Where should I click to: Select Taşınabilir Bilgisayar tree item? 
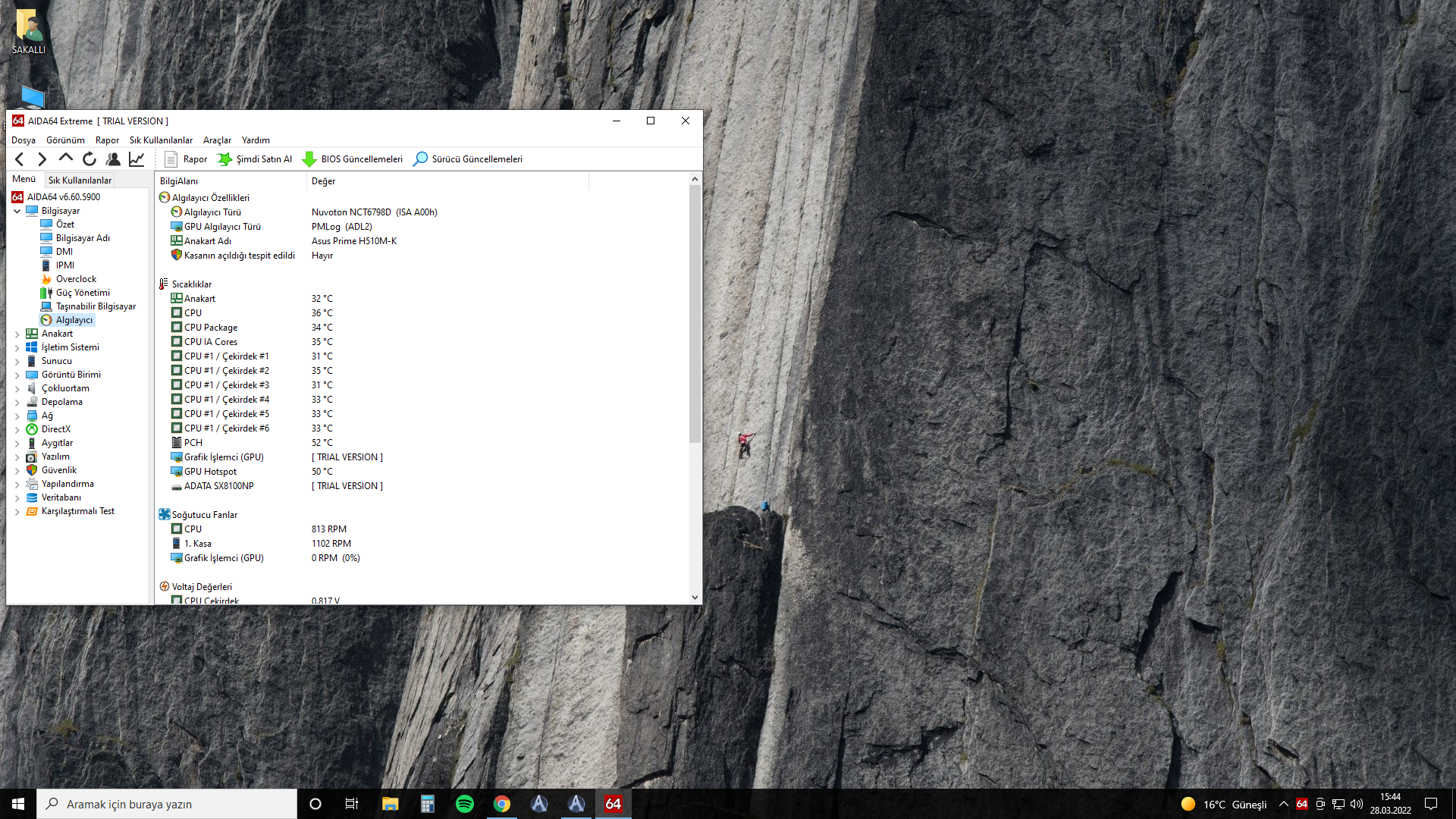[96, 306]
